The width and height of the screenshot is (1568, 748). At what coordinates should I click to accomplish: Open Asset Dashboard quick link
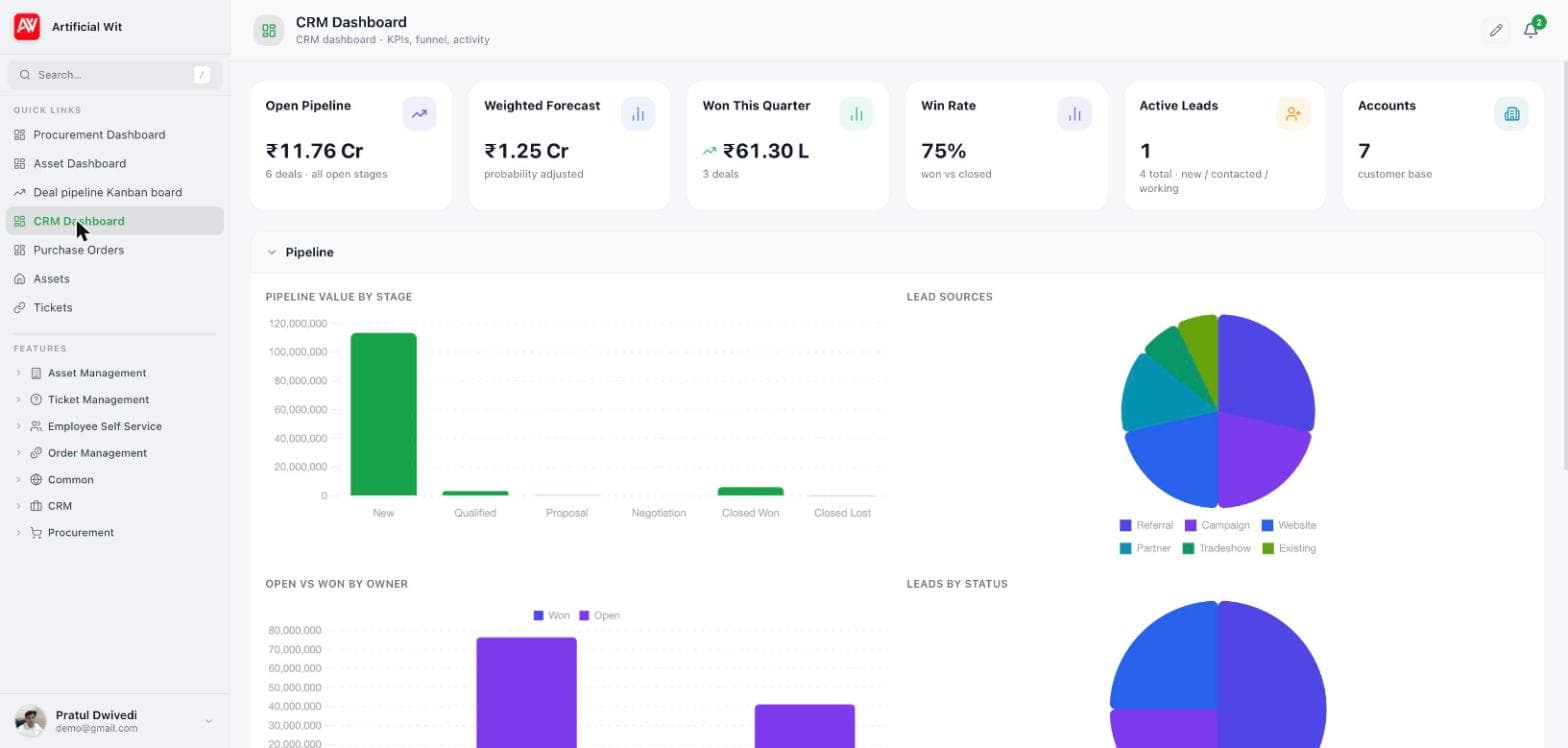pos(115,164)
